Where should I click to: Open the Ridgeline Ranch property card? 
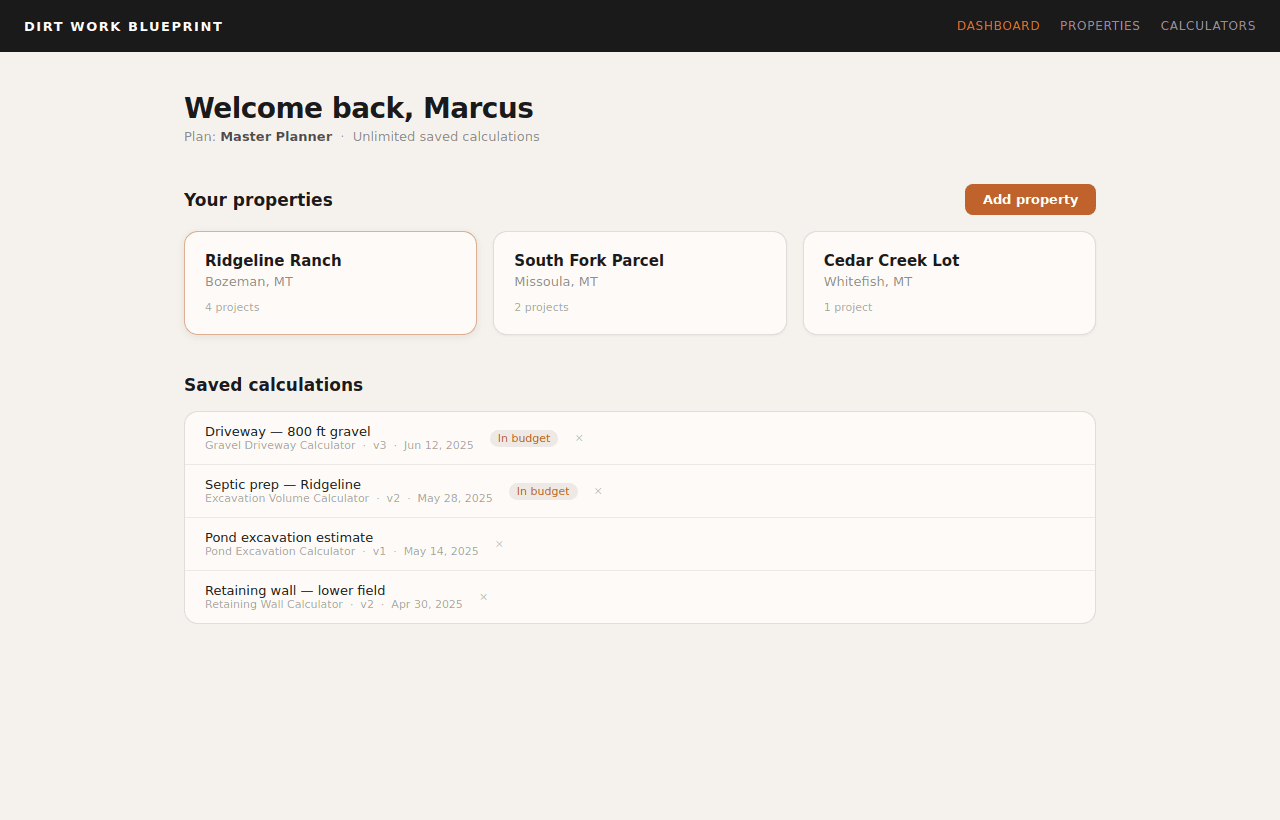[330, 283]
